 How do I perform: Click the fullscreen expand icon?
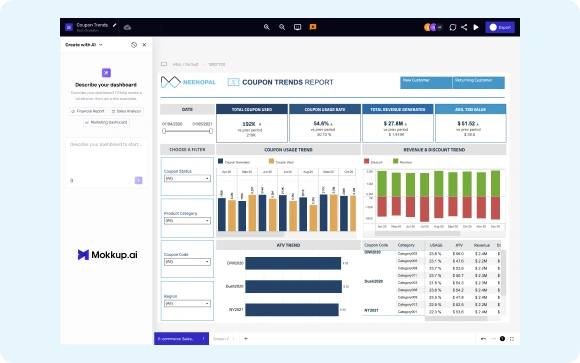512,339
